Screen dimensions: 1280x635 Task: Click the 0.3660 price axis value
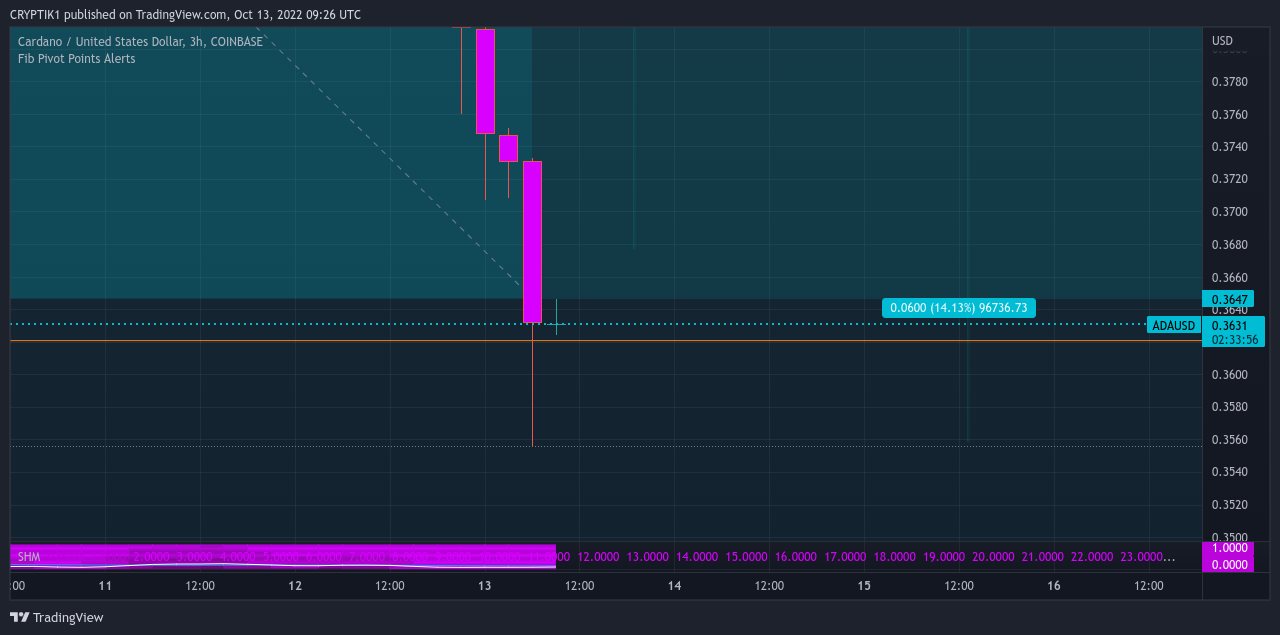[1229, 277]
